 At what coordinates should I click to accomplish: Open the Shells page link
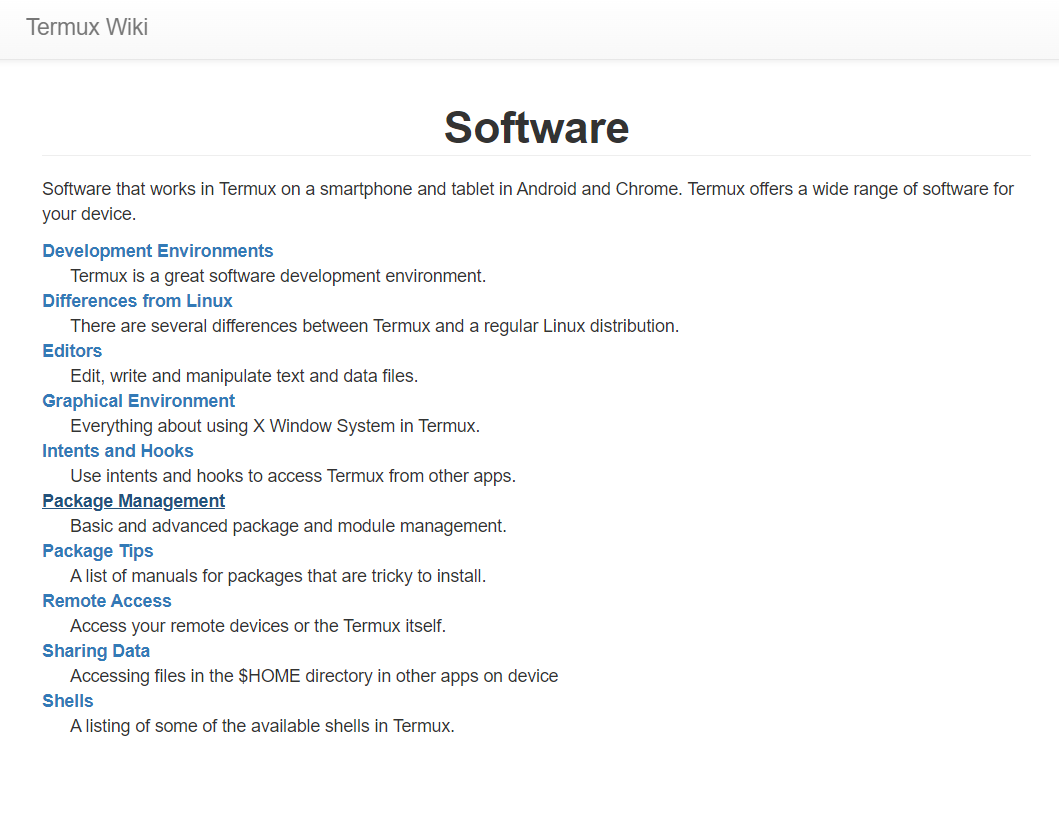(x=68, y=701)
